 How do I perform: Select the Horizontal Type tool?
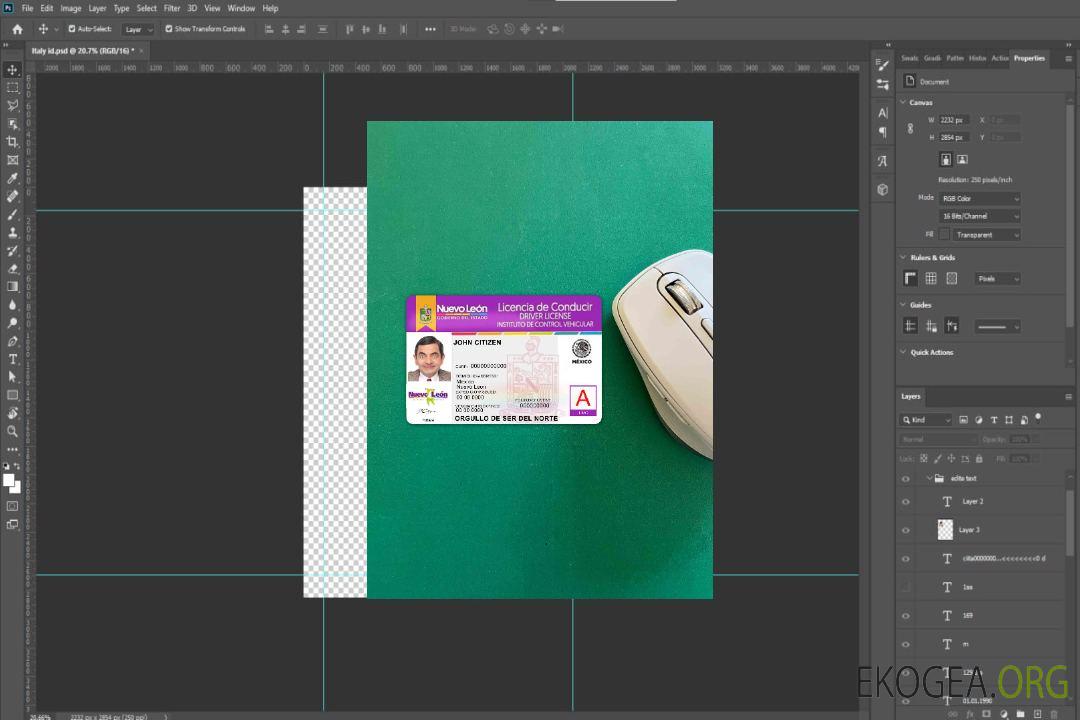tap(12, 359)
